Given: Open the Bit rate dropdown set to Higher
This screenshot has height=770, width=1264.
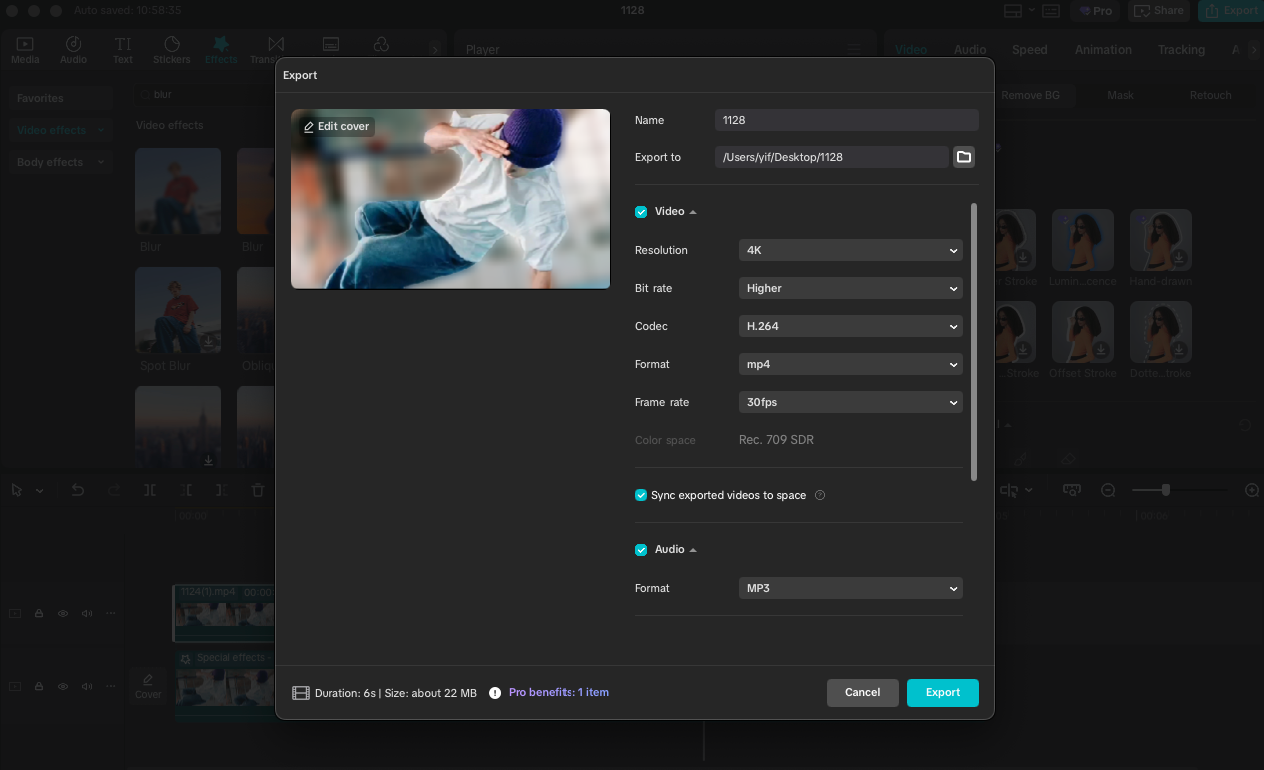Looking at the screenshot, I should tap(849, 288).
